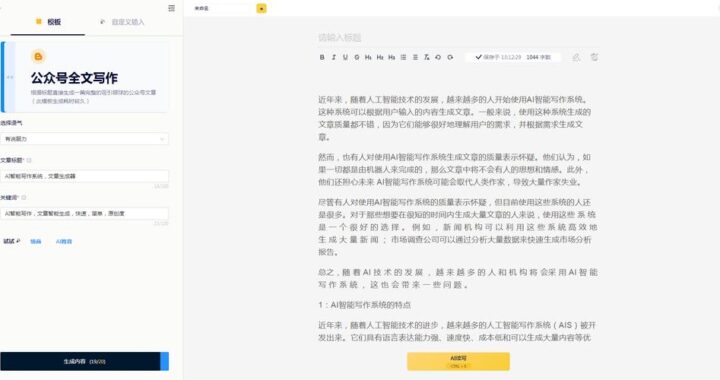Click the collapse handle on the template card
The height and width of the screenshot is (380, 720).
[9, 77]
